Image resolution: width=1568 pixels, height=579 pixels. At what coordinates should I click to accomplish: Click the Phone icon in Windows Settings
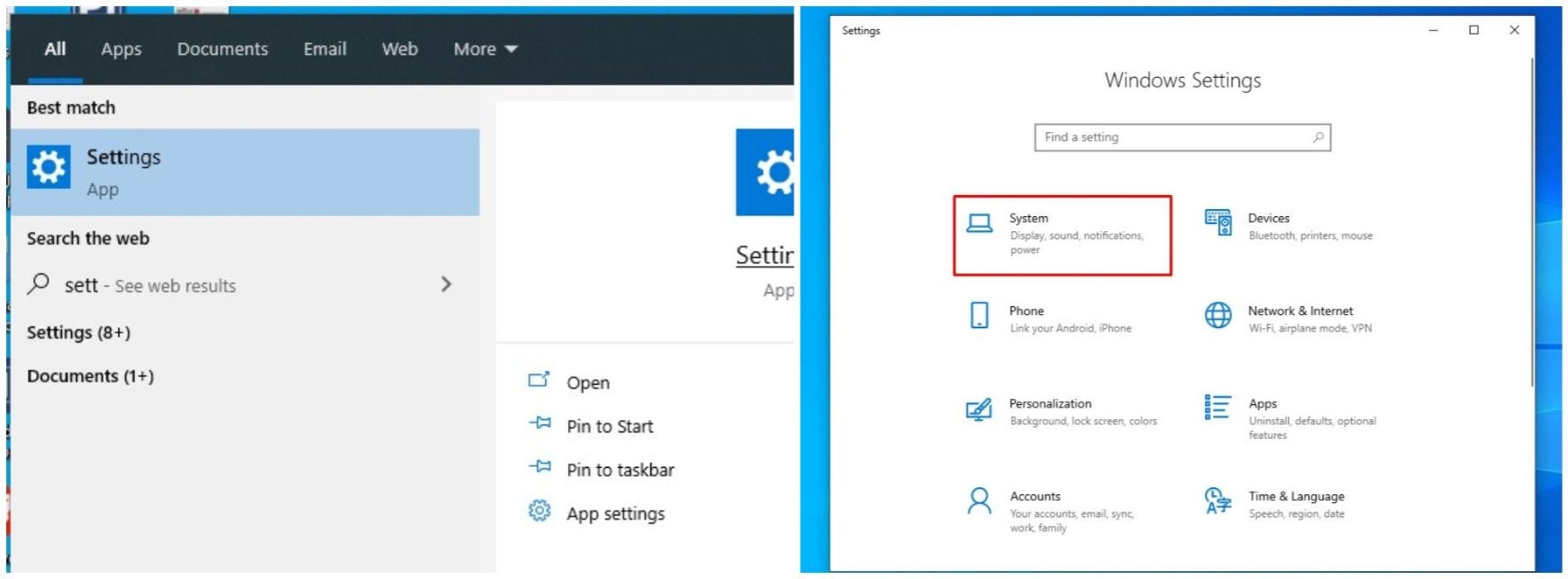980,315
